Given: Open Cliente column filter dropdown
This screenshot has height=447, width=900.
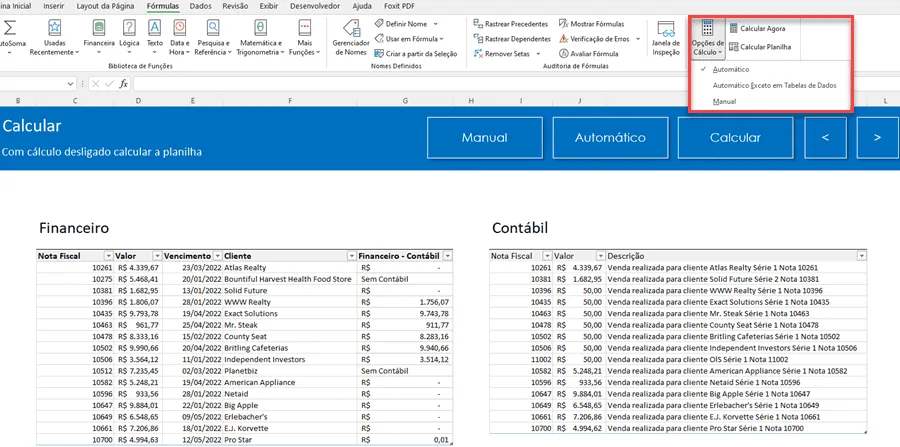Looking at the screenshot, I should coord(351,256).
